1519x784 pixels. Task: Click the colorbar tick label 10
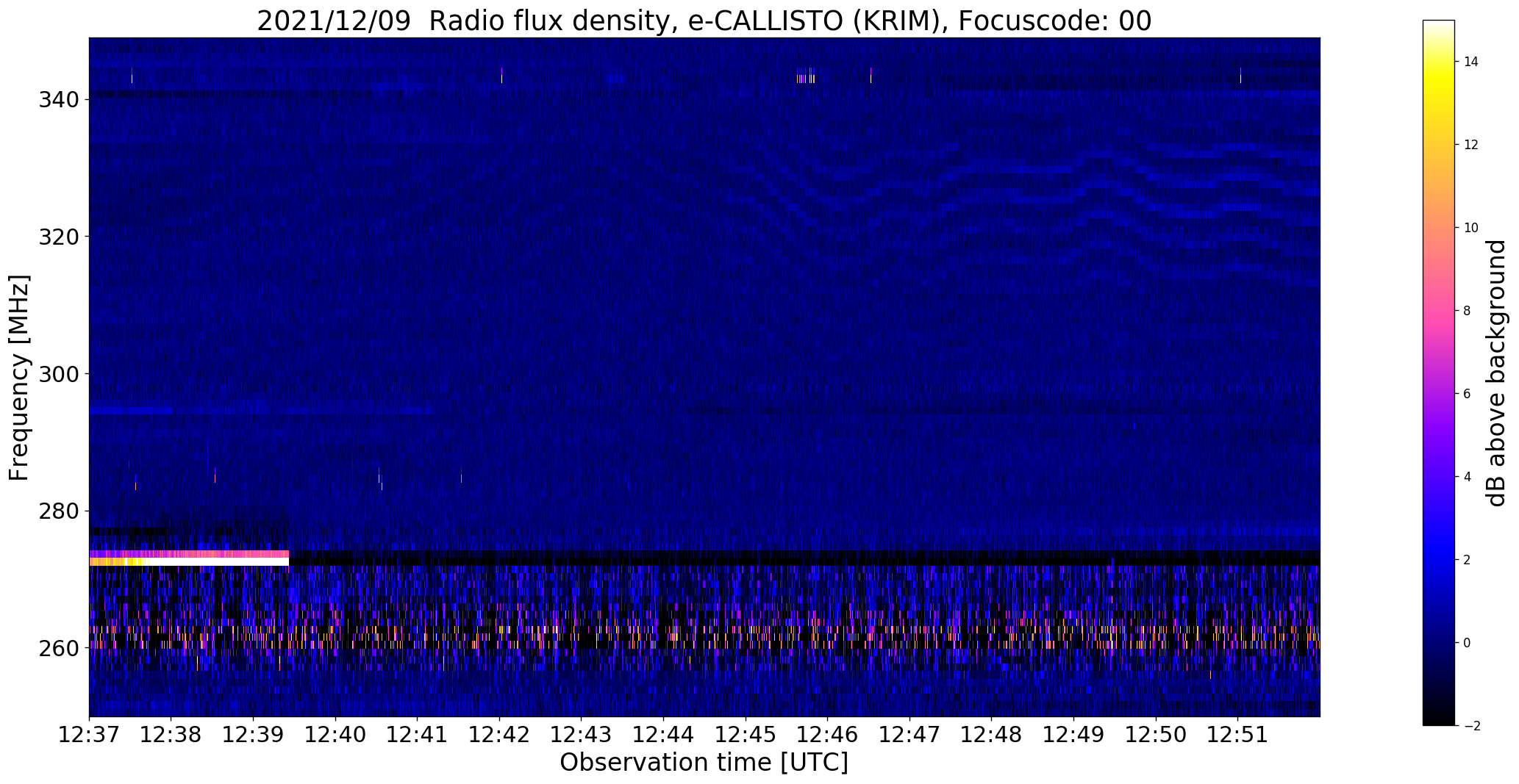(x=1471, y=228)
